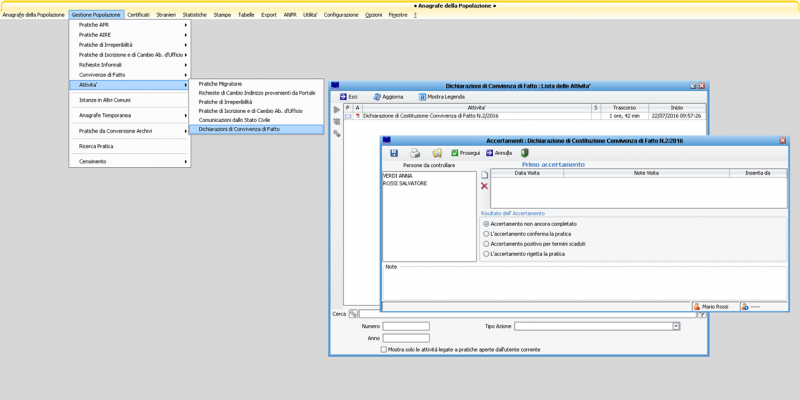Viewport: 800px width, 400px height.
Task: Click the Numero input field
Action: [x=406, y=326]
